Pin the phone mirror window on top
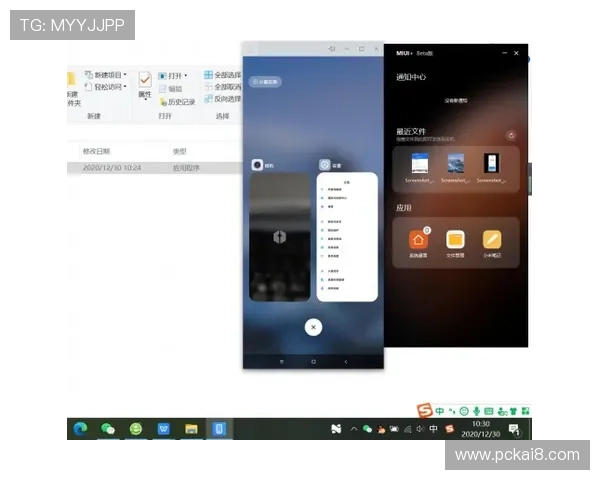Screen dimensions: 600x480 point(331,49)
